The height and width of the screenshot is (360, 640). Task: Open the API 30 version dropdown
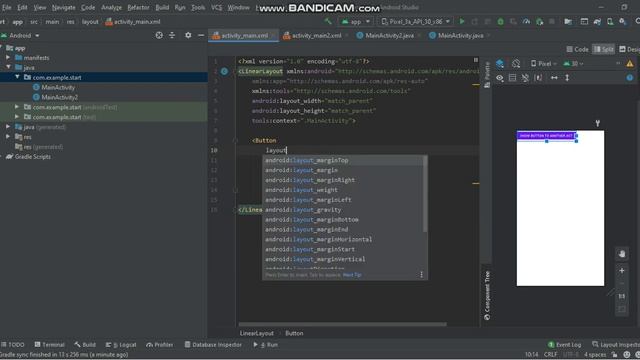(x=573, y=64)
